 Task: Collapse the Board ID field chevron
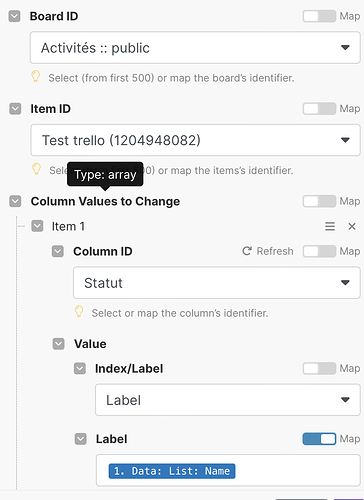14,16
